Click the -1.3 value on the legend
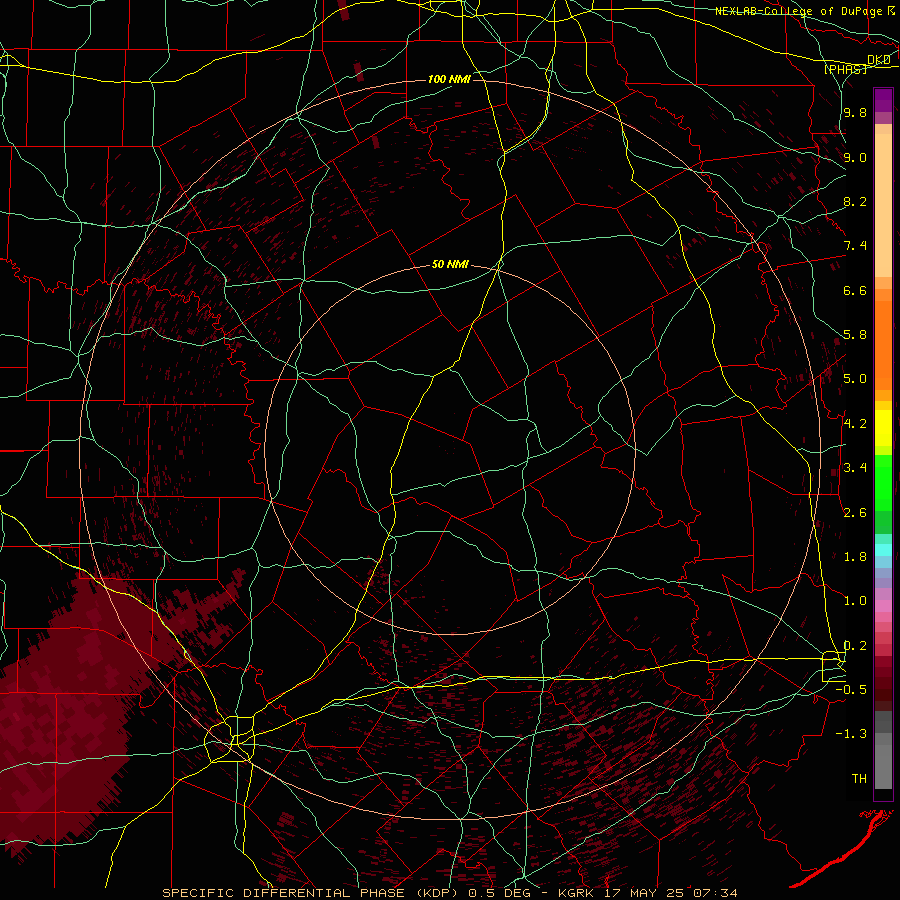 [x=851, y=734]
